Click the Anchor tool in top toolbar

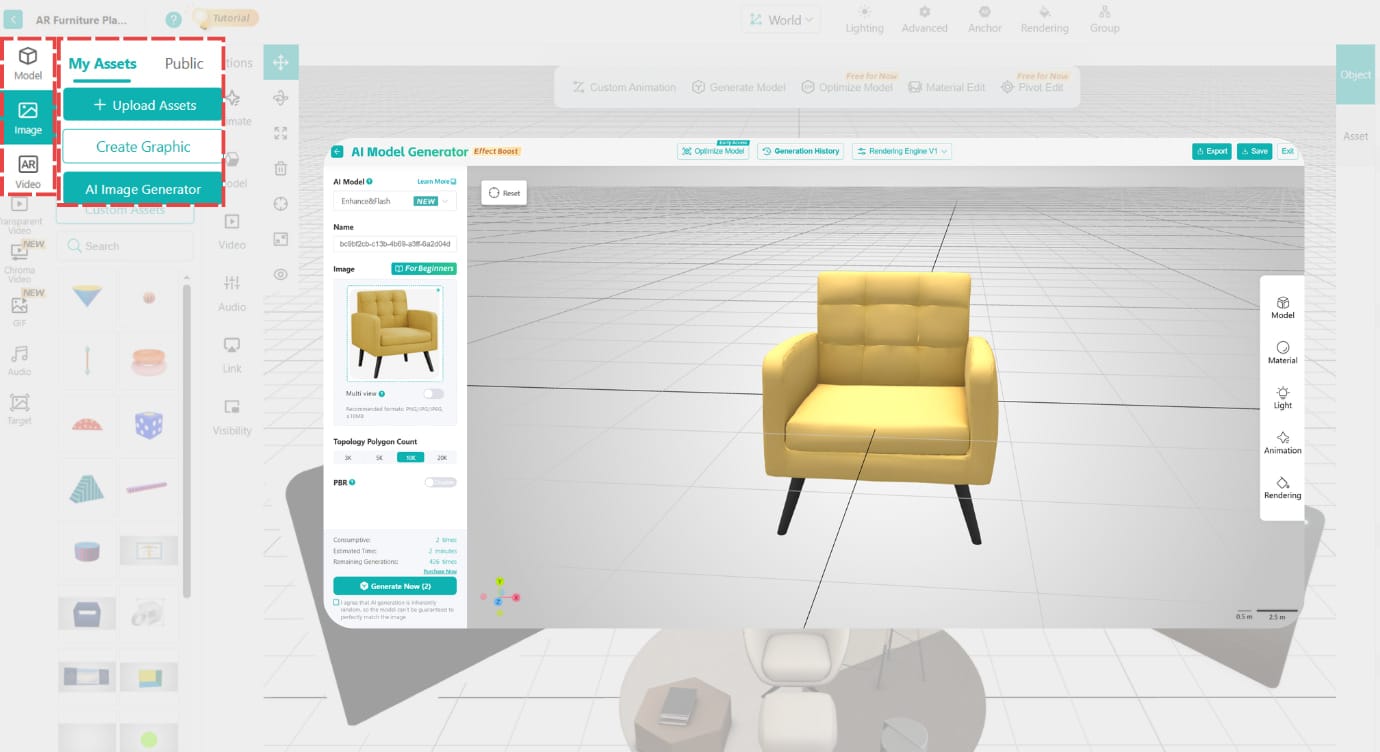click(x=985, y=19)
